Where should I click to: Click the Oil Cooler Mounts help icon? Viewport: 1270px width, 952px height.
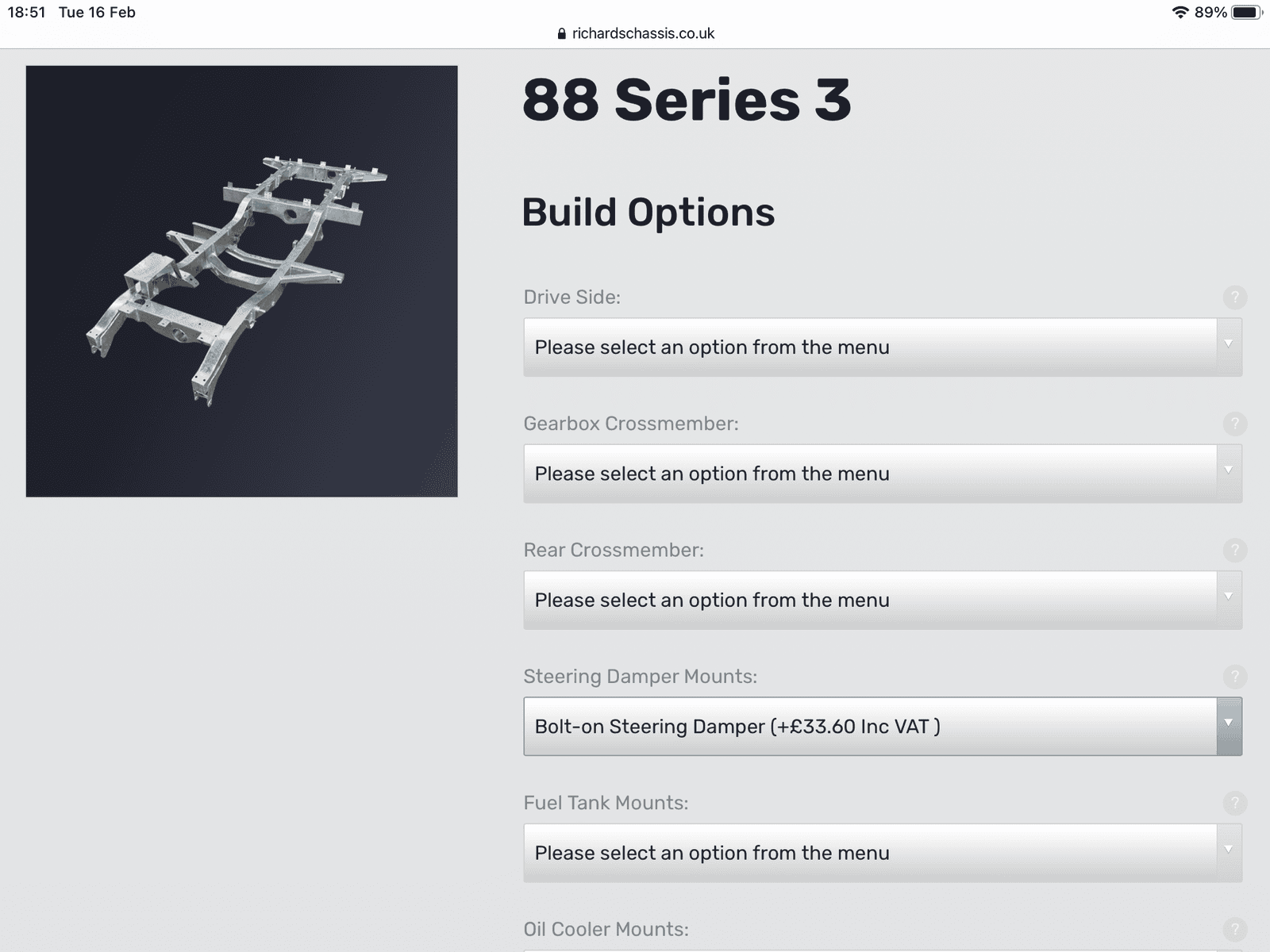coord(1234,929)
